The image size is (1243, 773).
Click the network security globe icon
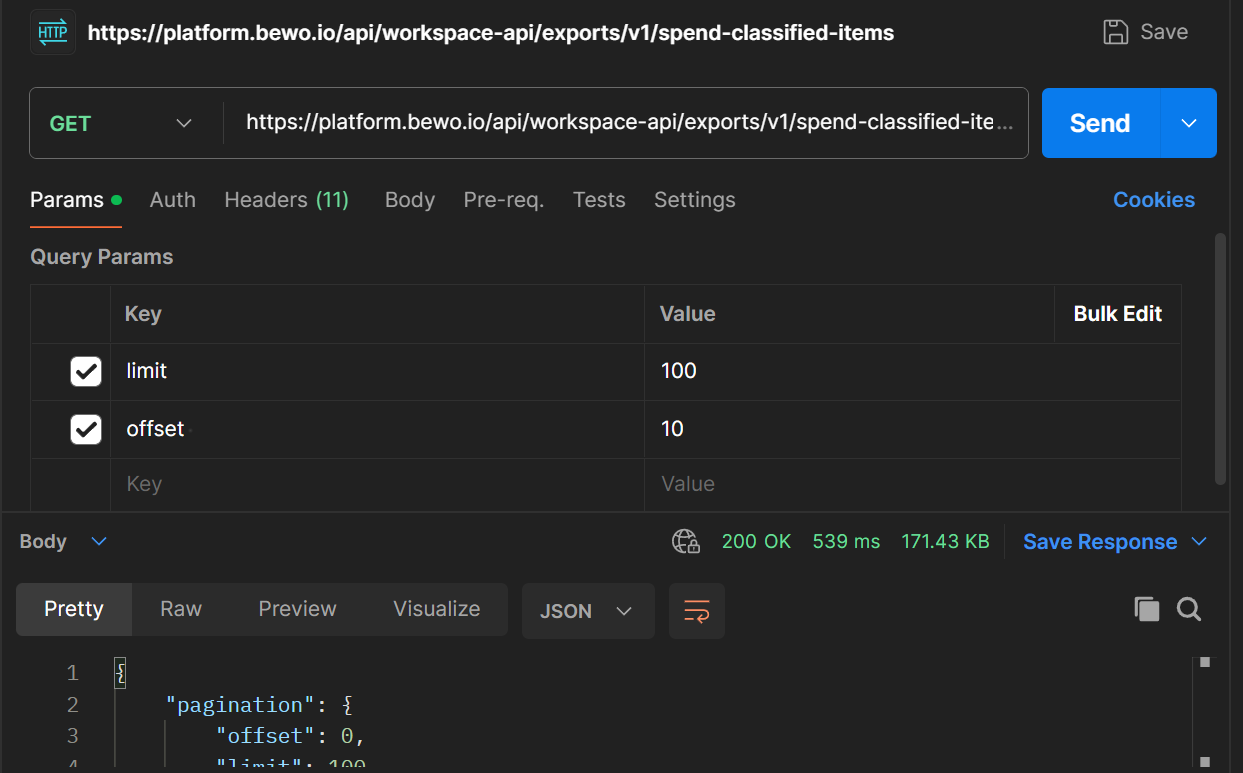tap(686, 541)
